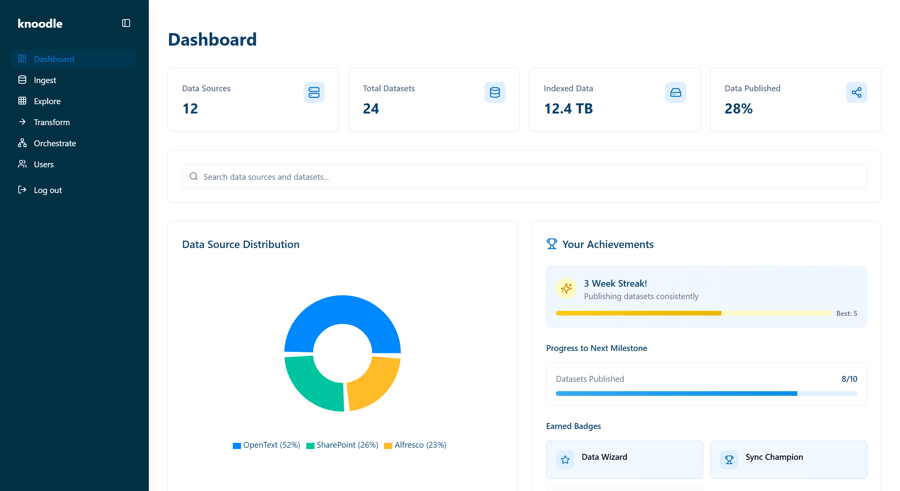
Task: Click the Datasets Published label
Action: click(589, 379)
